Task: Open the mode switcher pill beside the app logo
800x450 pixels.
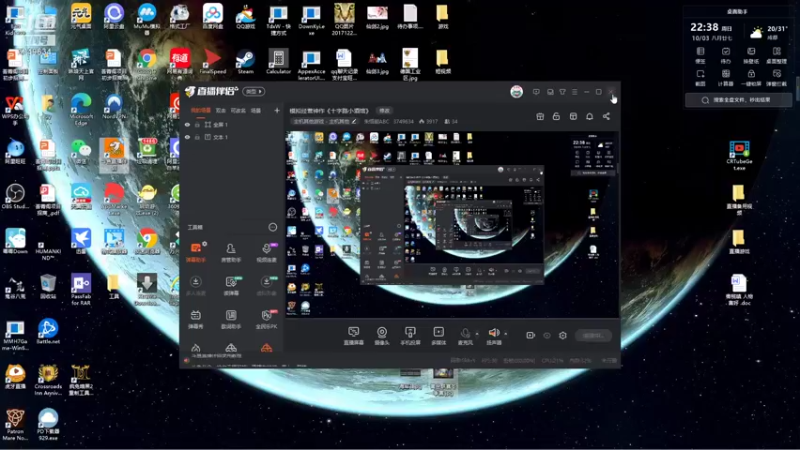Action: click(x=254, y=91)
